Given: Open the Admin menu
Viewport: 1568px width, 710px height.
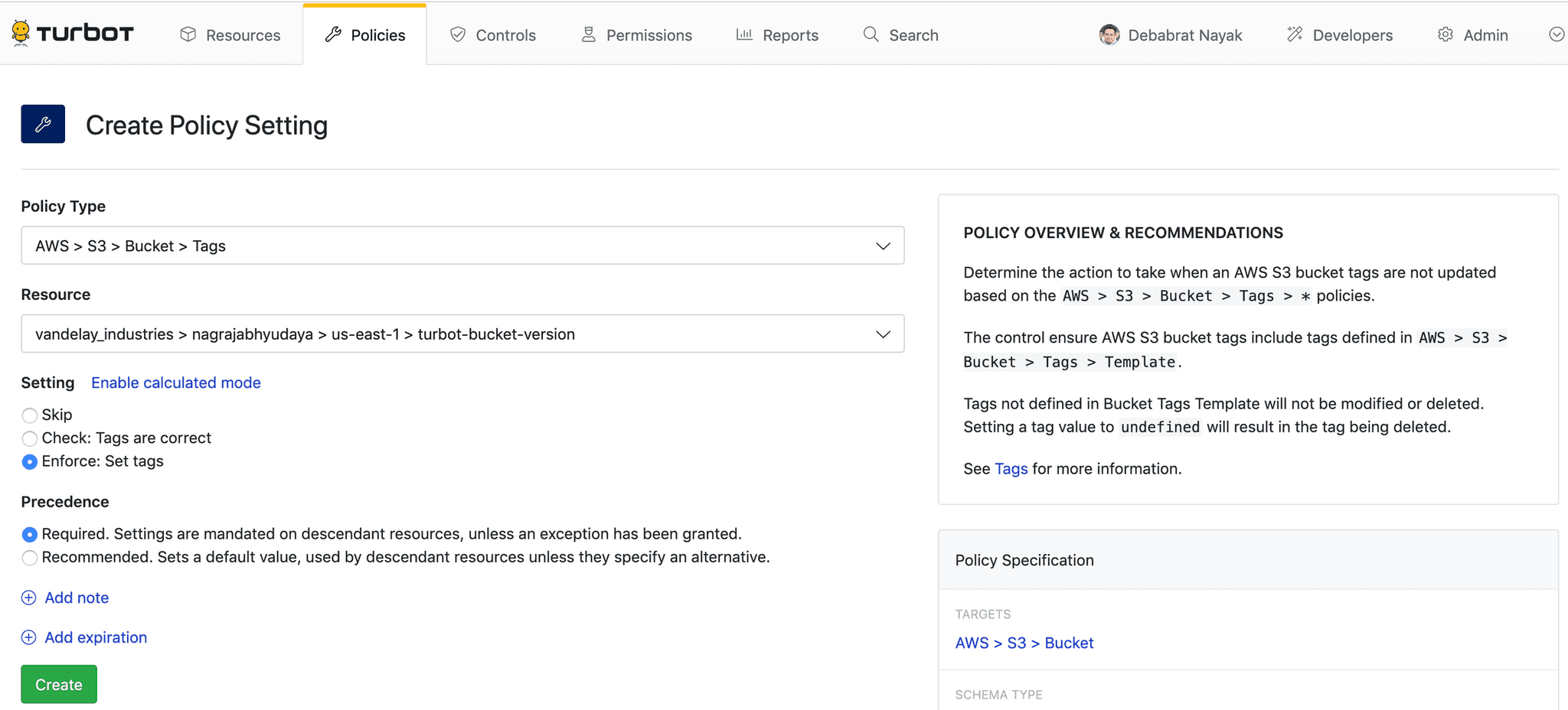Looking at the screenshot, I should point(1473,34).
